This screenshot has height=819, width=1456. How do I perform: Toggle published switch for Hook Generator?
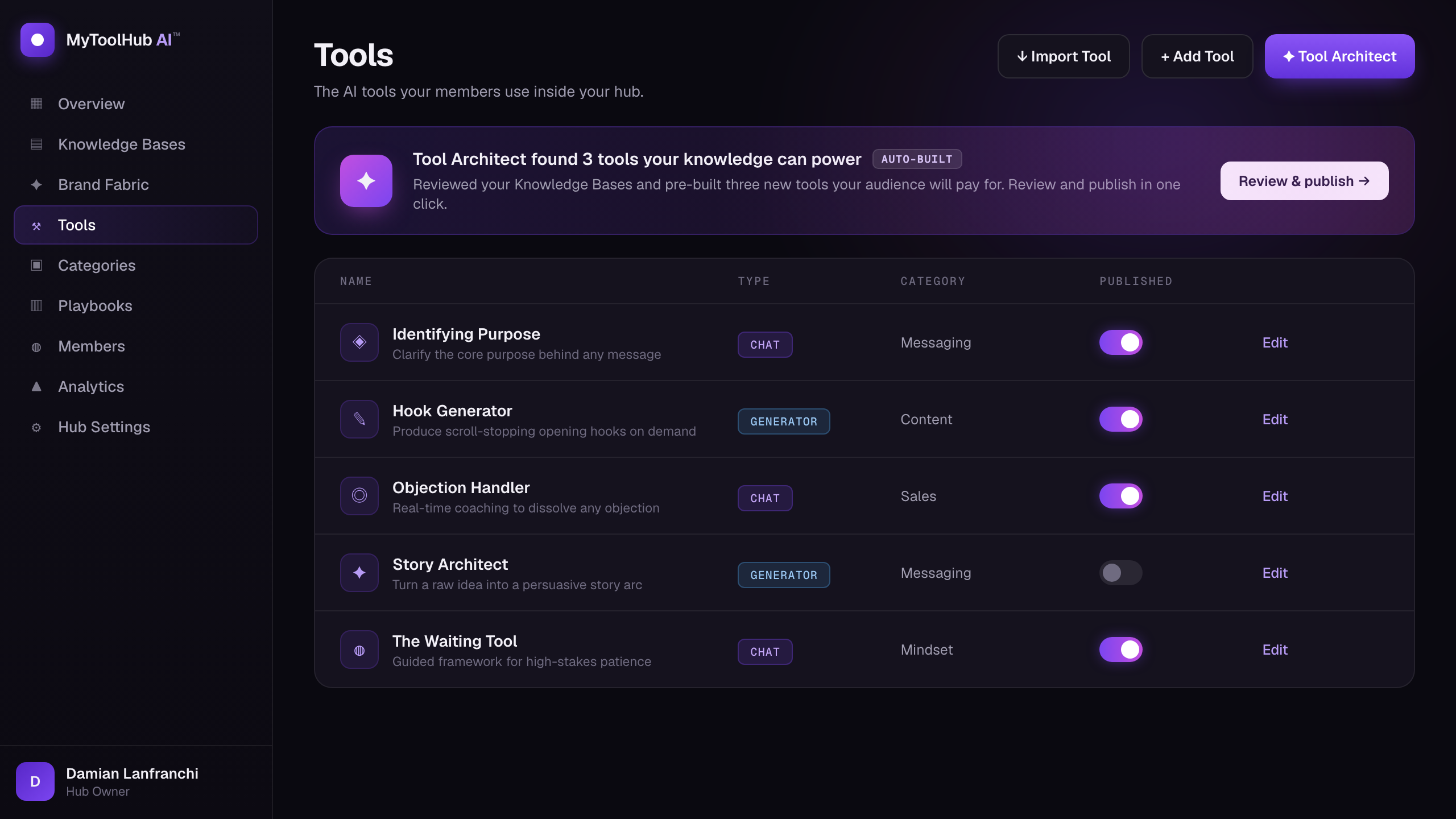tap(1120, 419)
